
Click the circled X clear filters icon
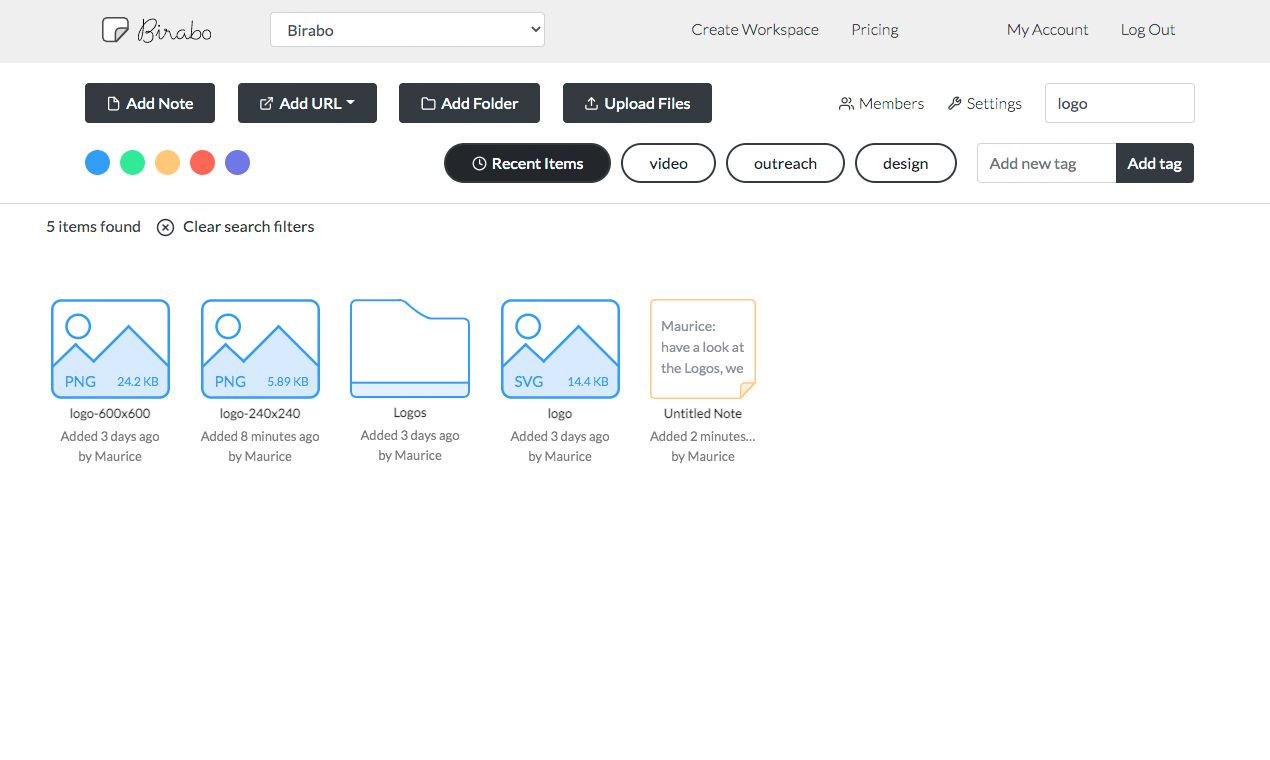[166, 227]
